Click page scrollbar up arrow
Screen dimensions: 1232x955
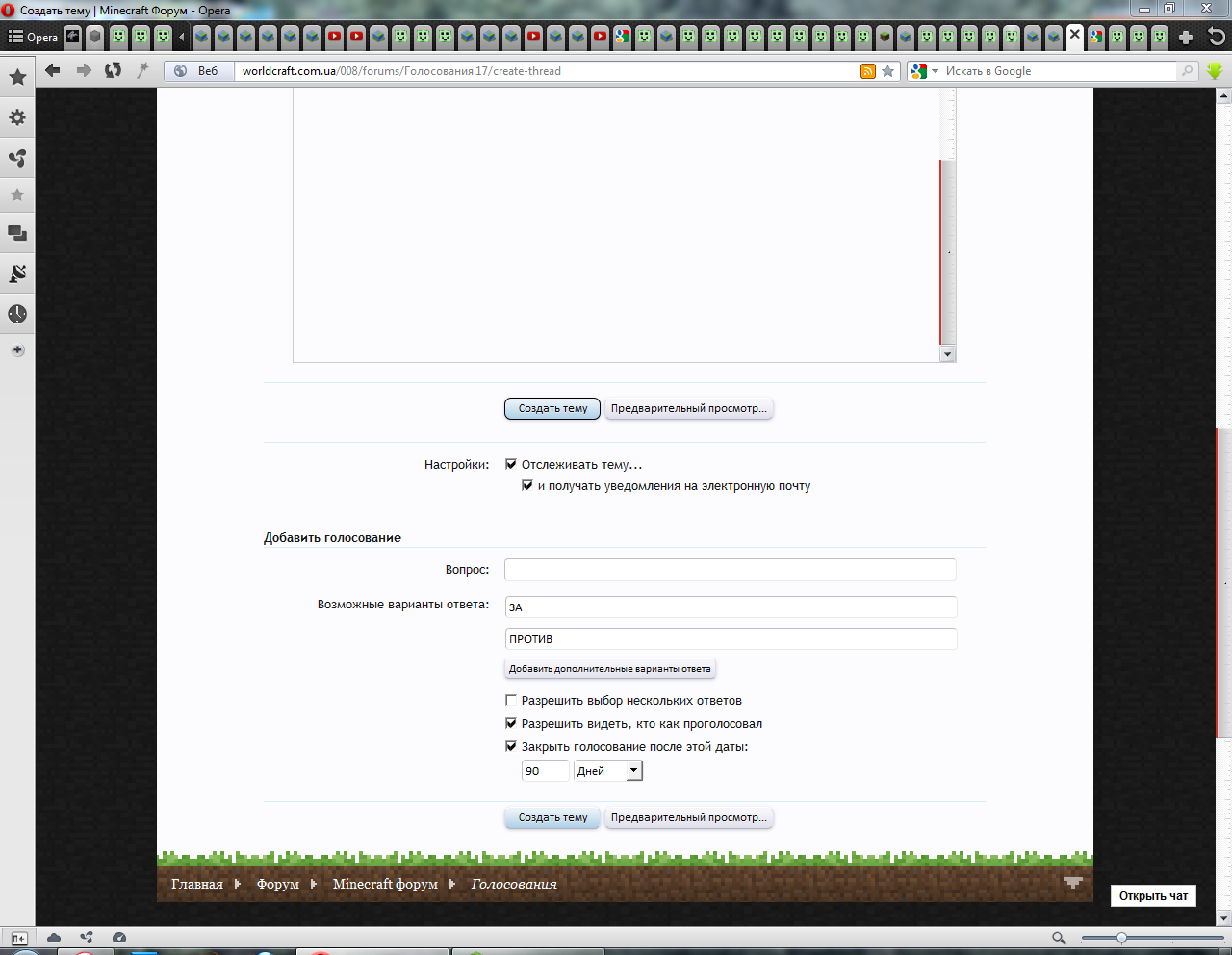click(1223, 95)
